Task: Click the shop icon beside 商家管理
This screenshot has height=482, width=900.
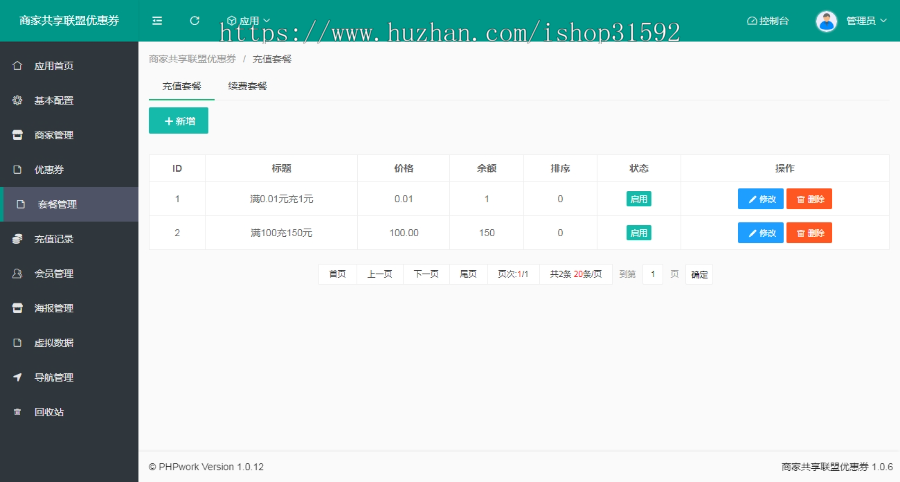Action: 17,135
